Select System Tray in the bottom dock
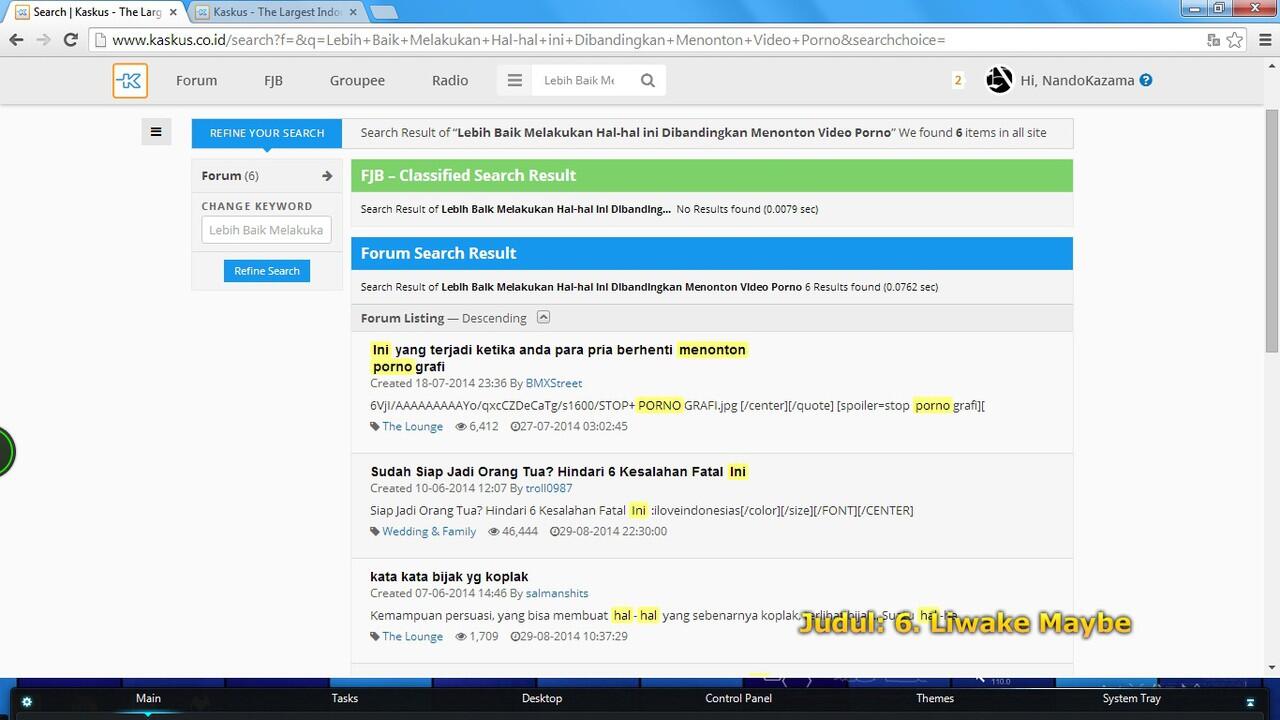1280x720 pixels. click(x=1132, y=698)
